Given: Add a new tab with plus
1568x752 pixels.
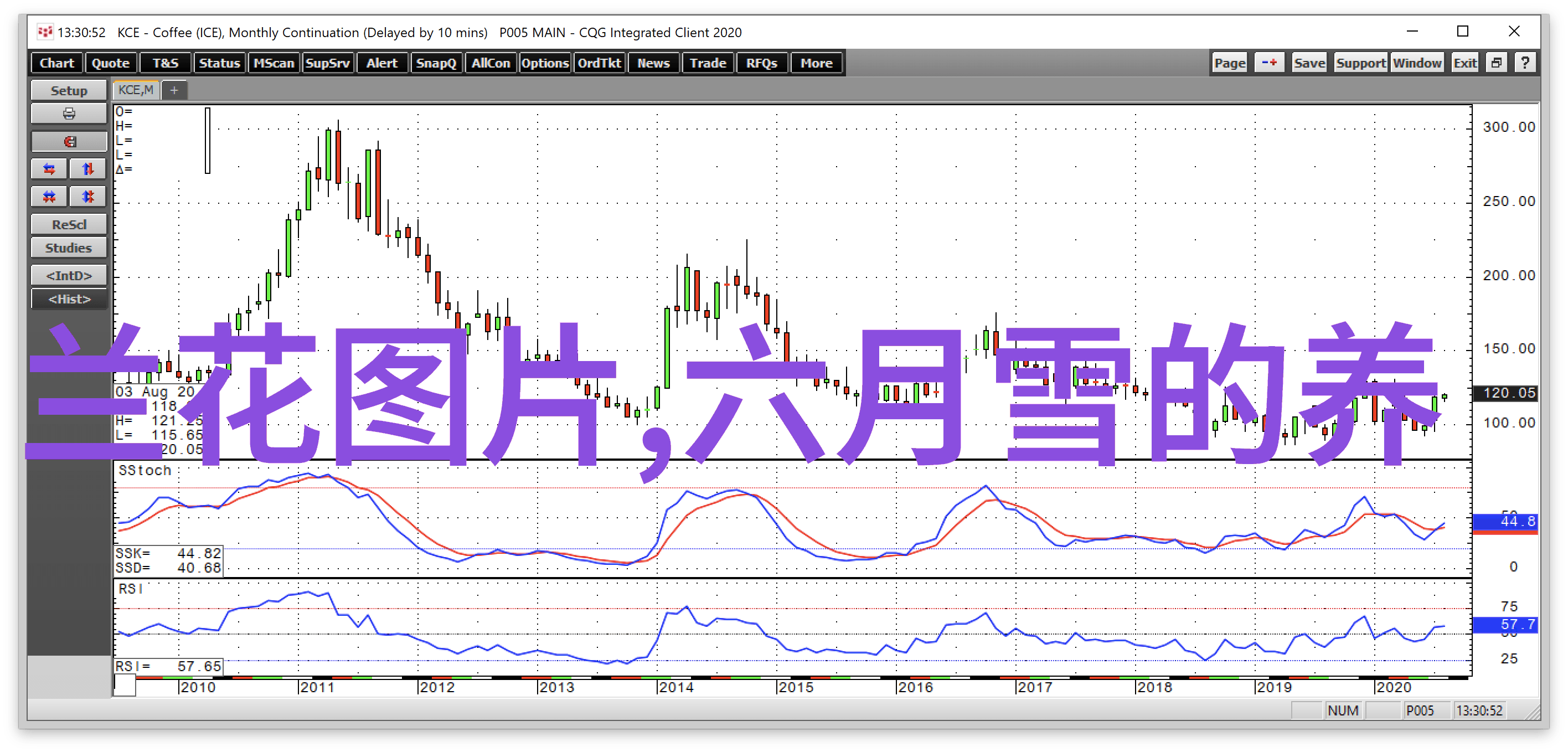Looking at the screenshot, I should click(x=174, y=90).
